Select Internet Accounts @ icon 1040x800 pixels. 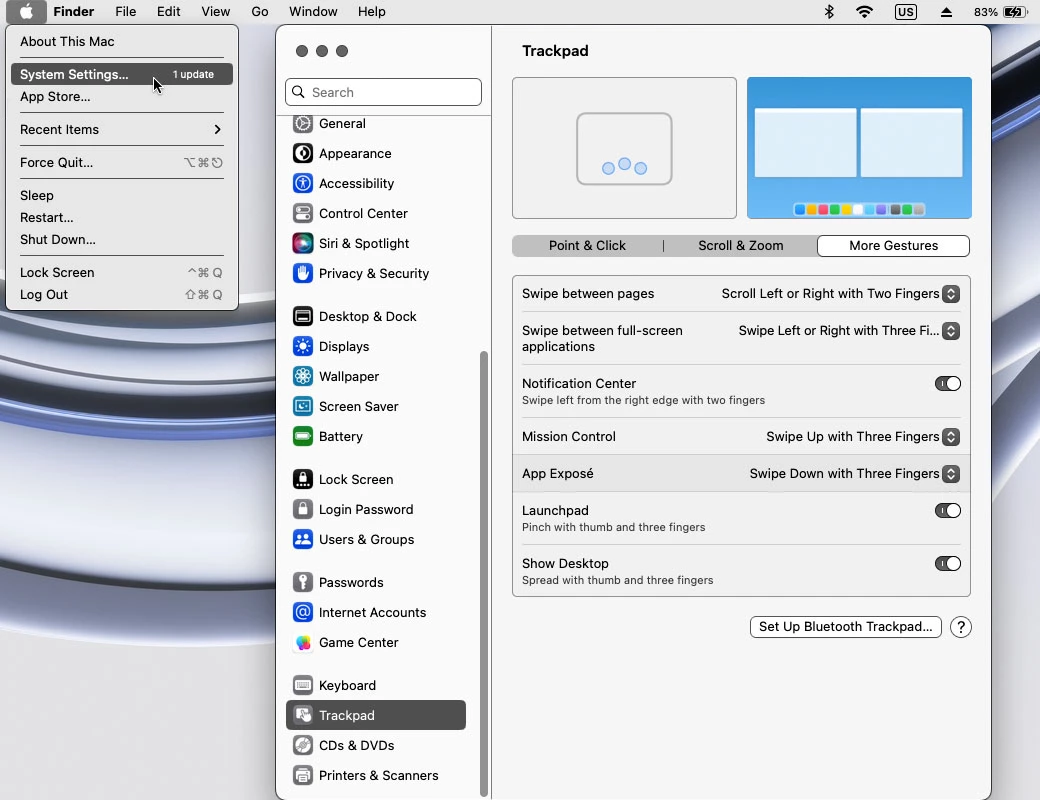[x=302, y=612]
